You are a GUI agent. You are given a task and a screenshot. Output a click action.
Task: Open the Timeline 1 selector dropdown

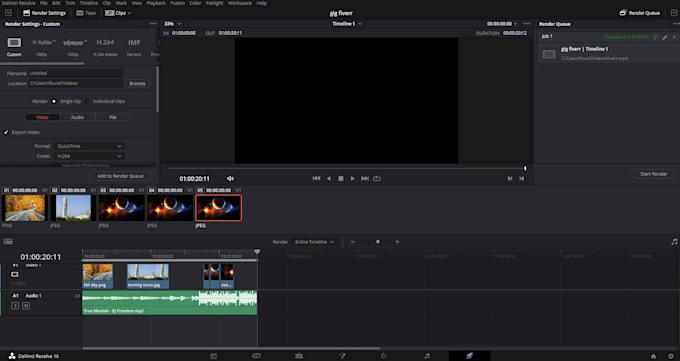pos(347,24)
